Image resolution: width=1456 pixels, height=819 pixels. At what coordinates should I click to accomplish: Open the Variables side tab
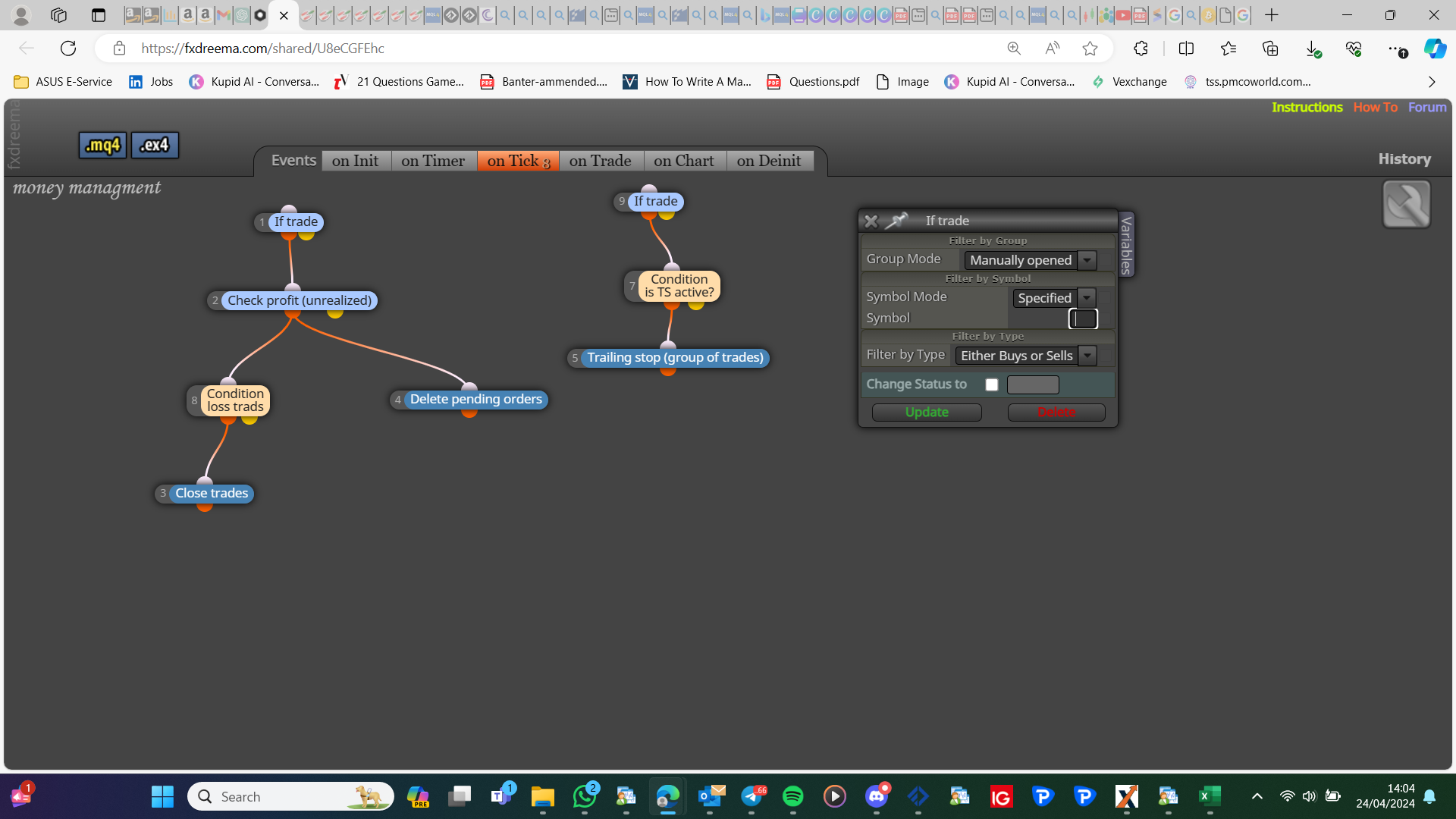pyautogui.click(x=1127, y=244)
